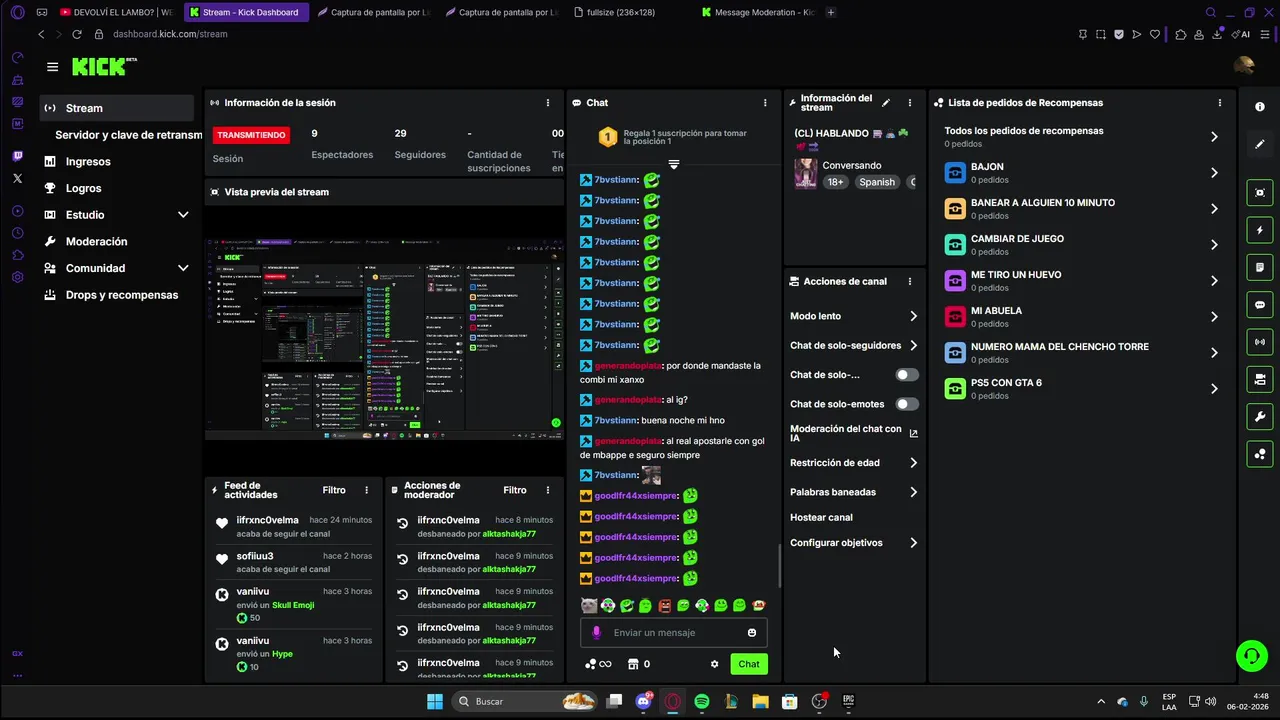Screen dimensions: 1280x720
Task: Open Configurar objetivos options
Action: coord(853,543)
